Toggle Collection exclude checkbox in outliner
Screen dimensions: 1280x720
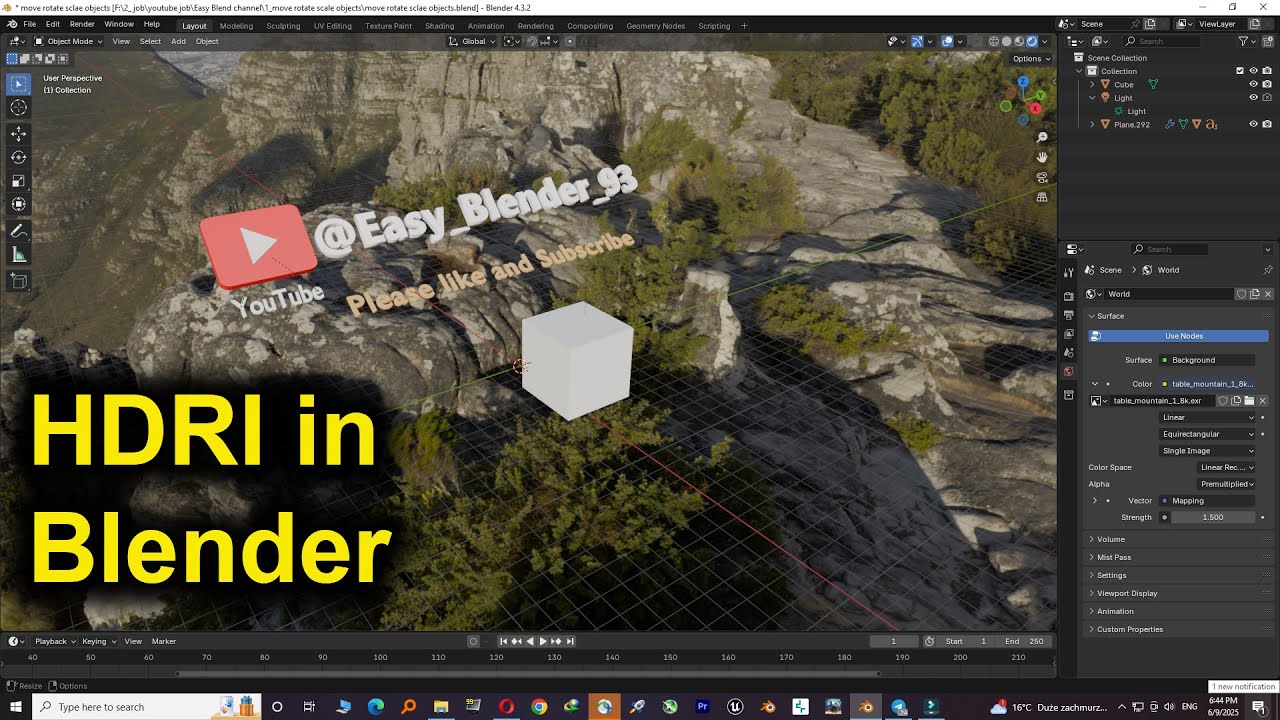pyautogui.click(x=1240, y=71)
